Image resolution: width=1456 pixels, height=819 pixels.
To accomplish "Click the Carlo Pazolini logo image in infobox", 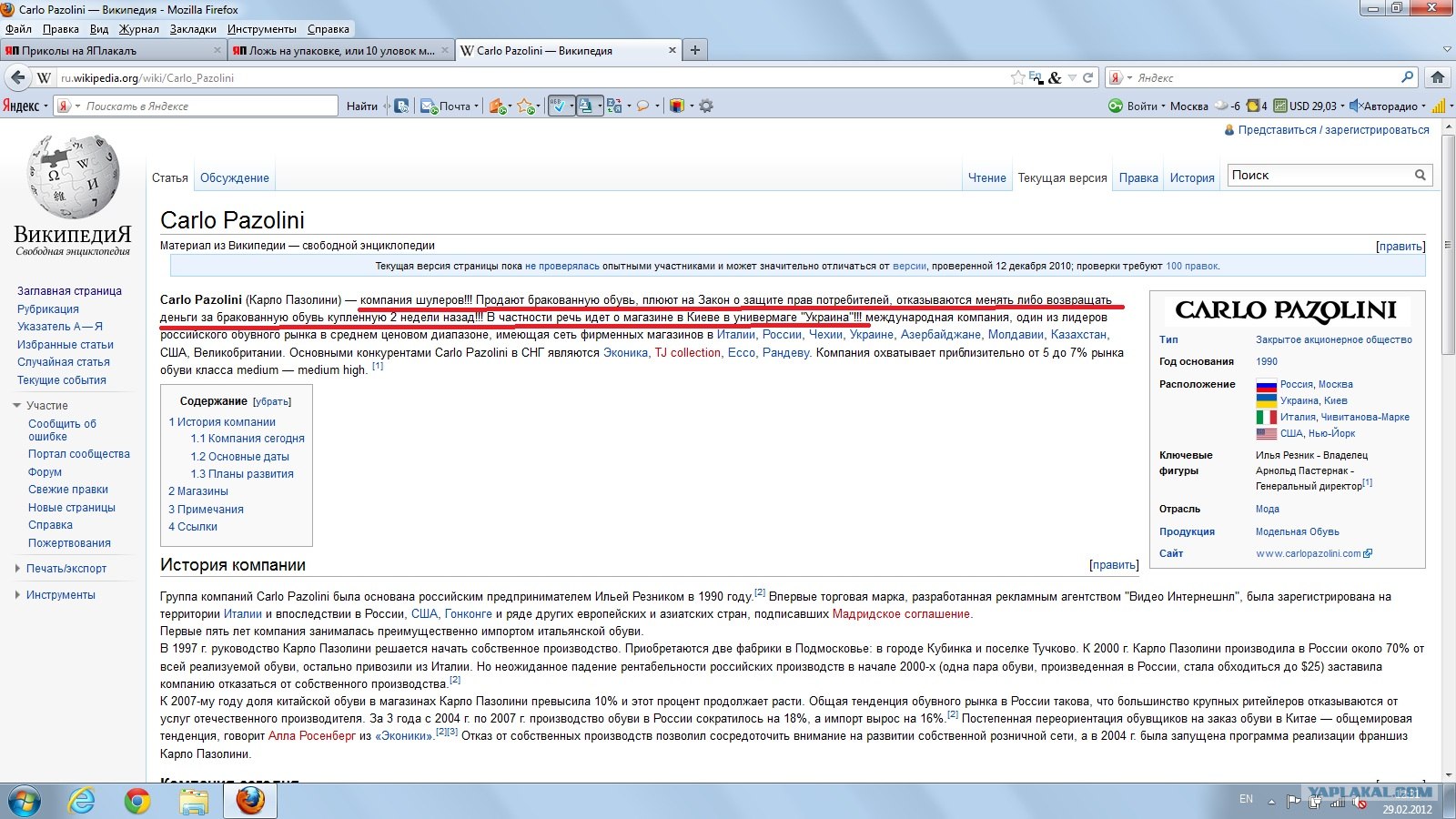I will tap(1286, 310).
